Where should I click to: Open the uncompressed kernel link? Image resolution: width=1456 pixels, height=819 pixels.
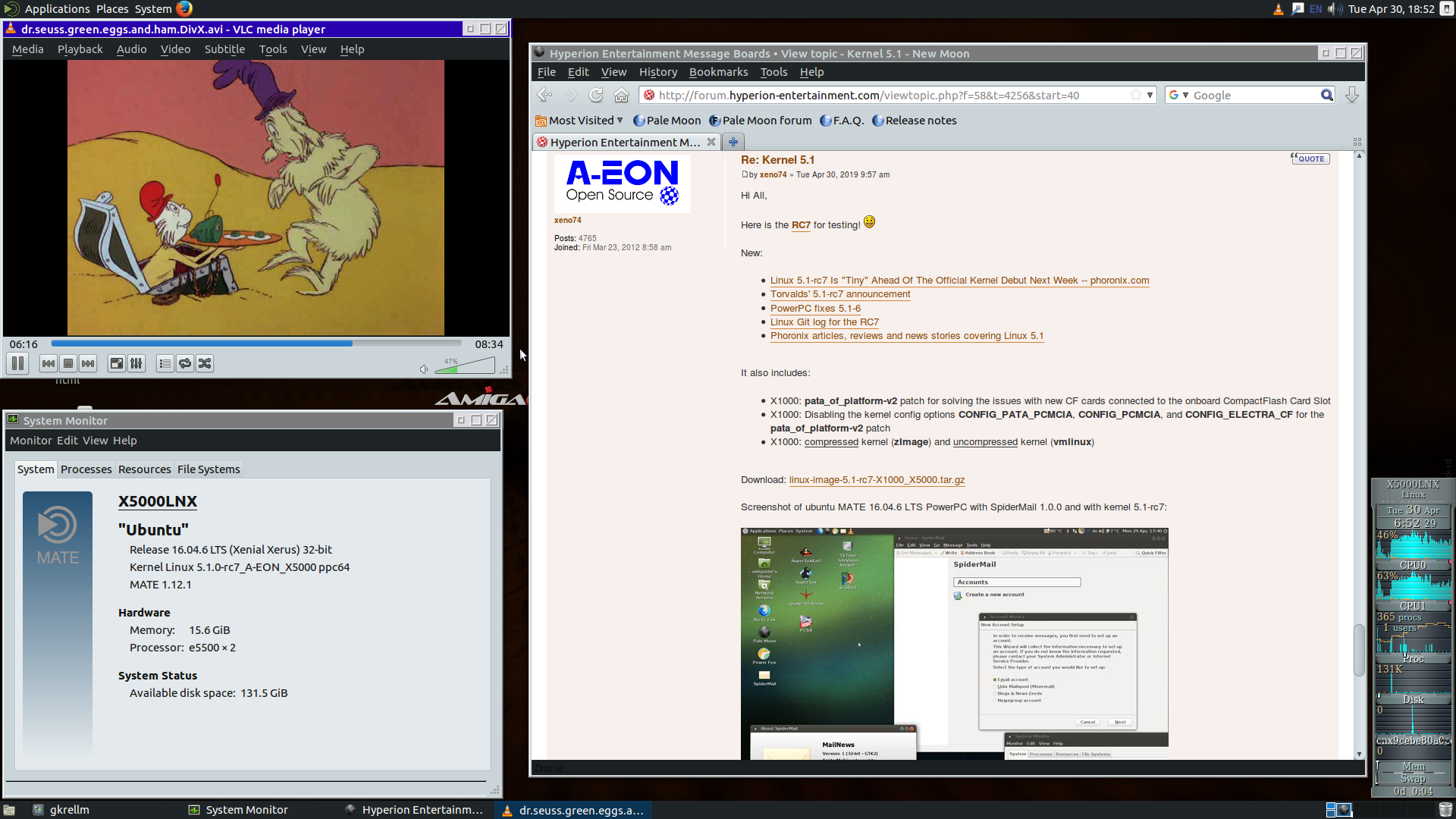click(x=985, y=442)
